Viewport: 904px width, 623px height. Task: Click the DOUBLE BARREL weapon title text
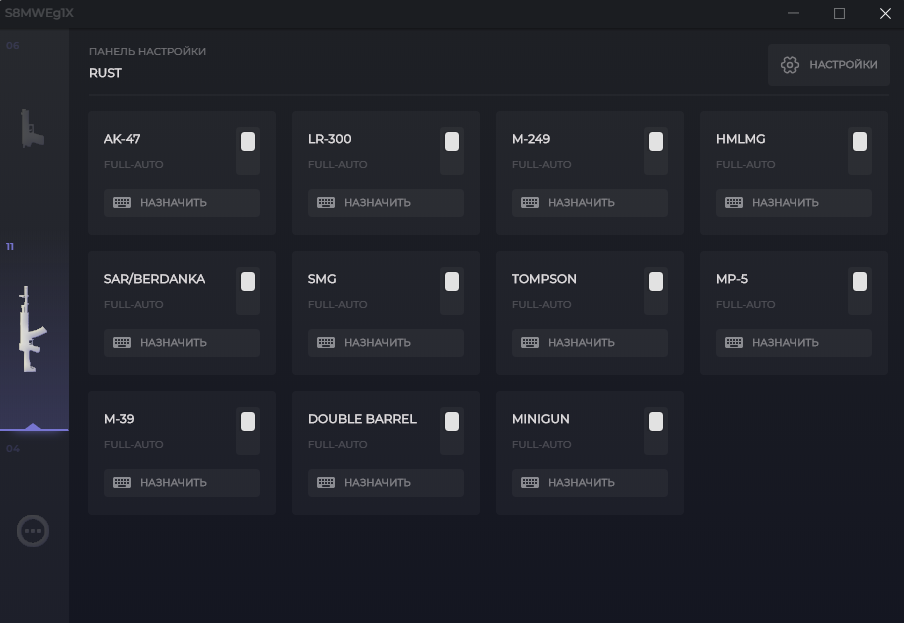(362, 419)
